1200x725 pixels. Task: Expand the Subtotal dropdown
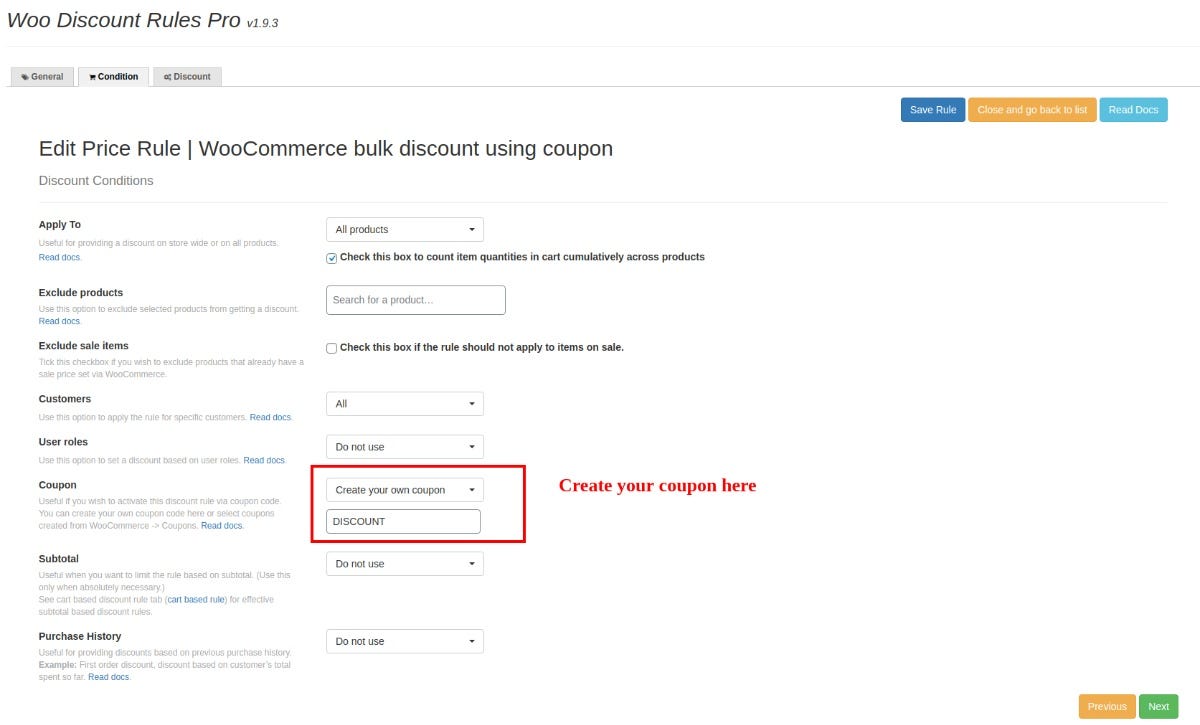(x=405, y=564)
